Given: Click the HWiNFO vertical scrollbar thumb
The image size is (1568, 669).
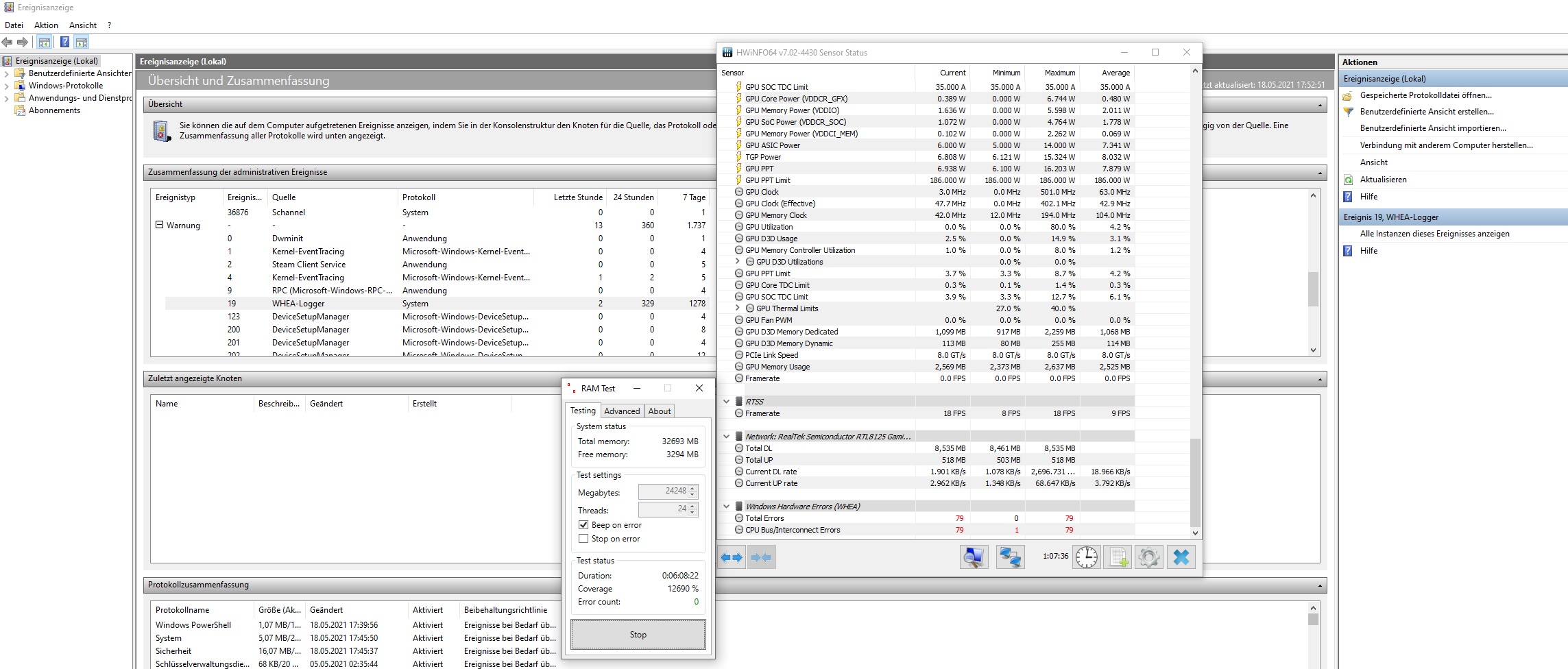Looking at the screenshot, I should tap(1196, 483).
